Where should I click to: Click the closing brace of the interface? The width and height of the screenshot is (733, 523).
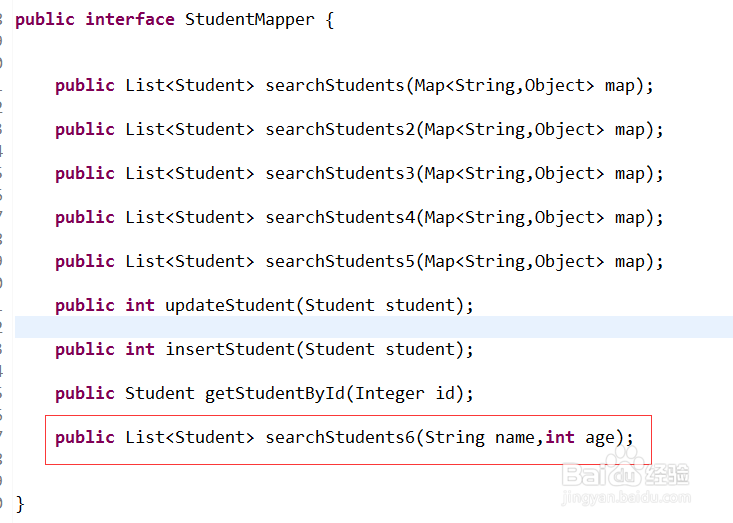pyautogui.click(x=20, y=503)
